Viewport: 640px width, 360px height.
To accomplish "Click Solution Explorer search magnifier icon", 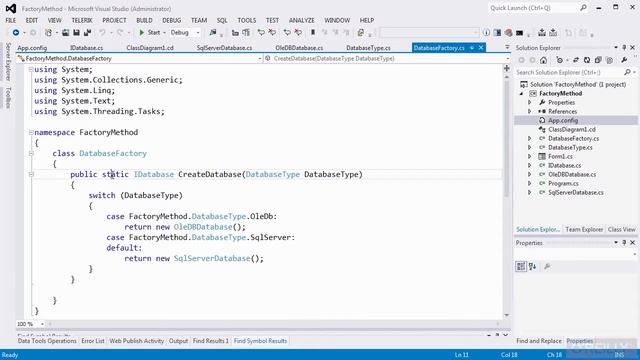I will click(x=627, y=72).
